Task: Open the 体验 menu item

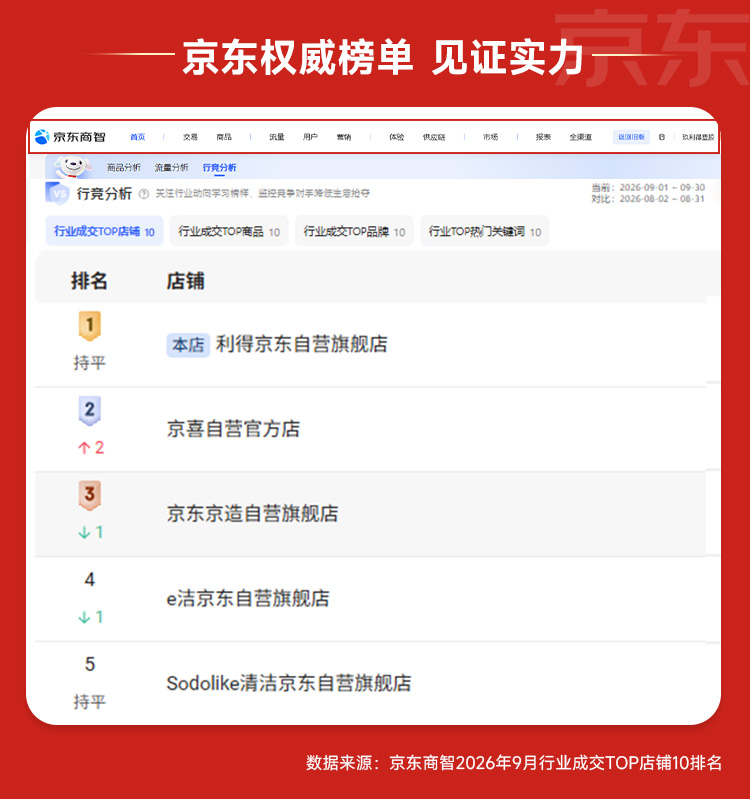Action: coord(396,137)
